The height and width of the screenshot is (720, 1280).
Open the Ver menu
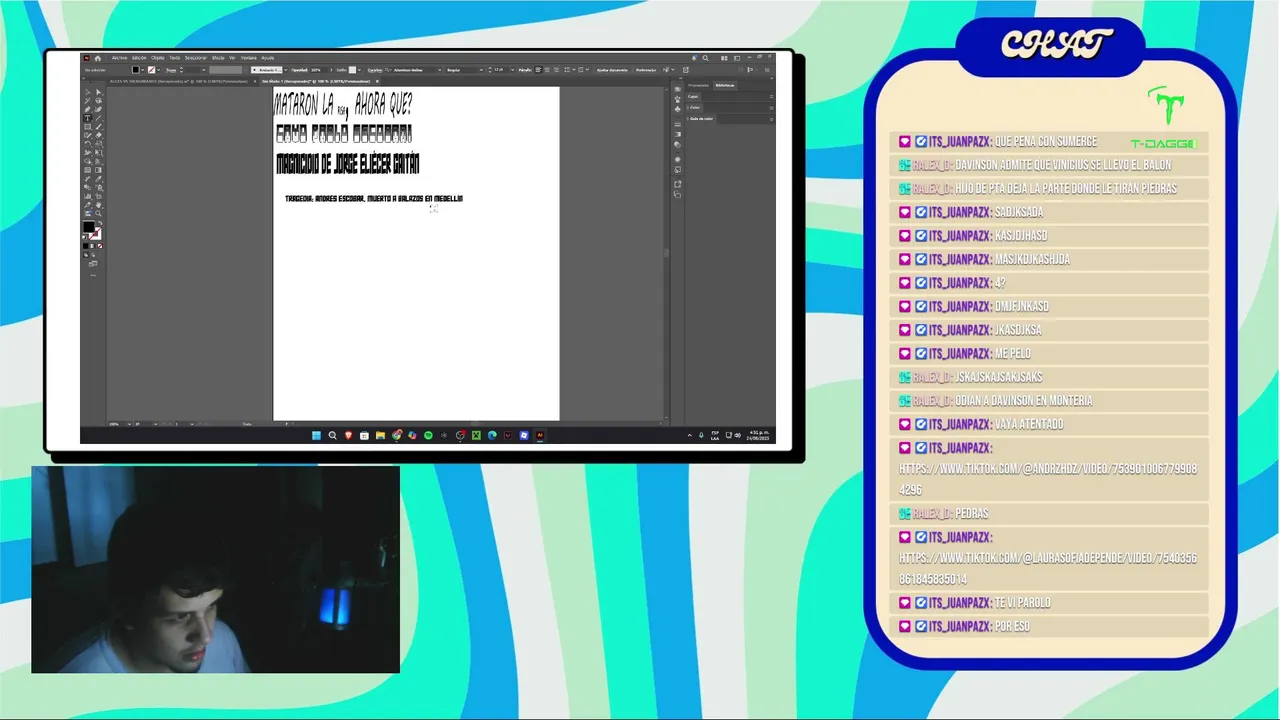coord(232,58)
